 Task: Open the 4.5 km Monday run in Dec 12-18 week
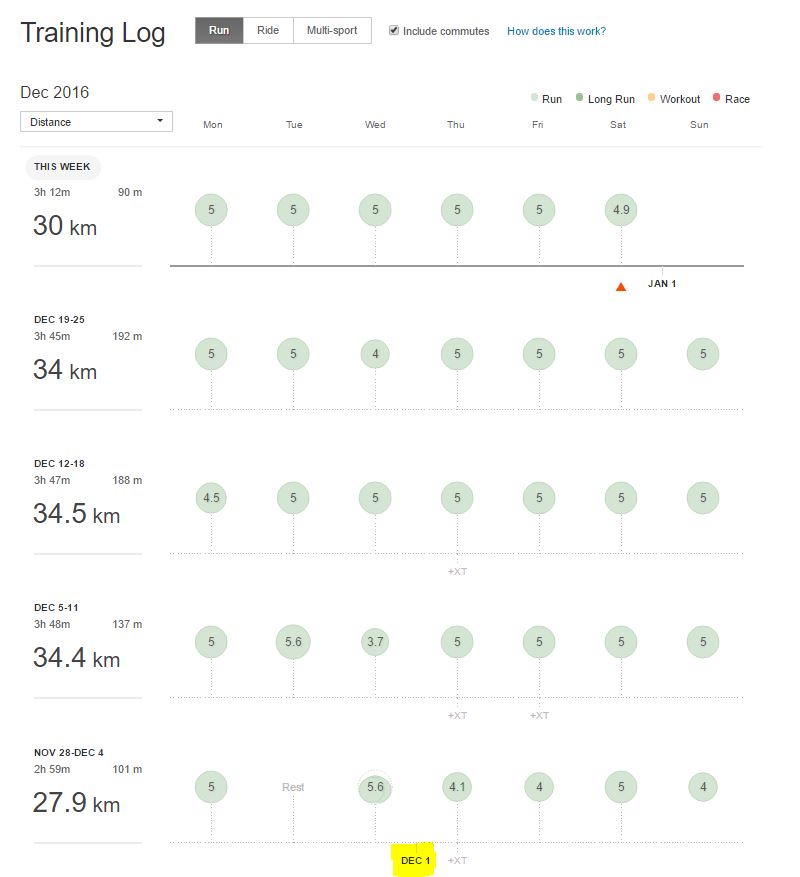pyautogui.click(x=211, y=498)
